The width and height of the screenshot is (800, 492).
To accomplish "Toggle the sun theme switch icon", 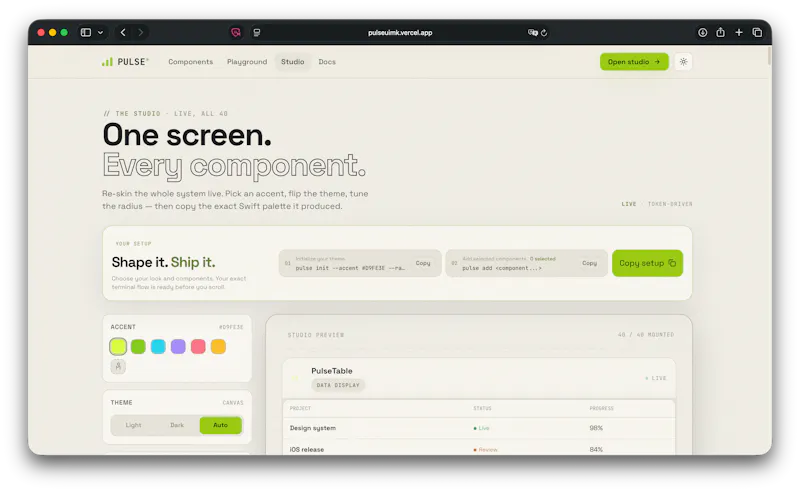I will tap(683, 62).
